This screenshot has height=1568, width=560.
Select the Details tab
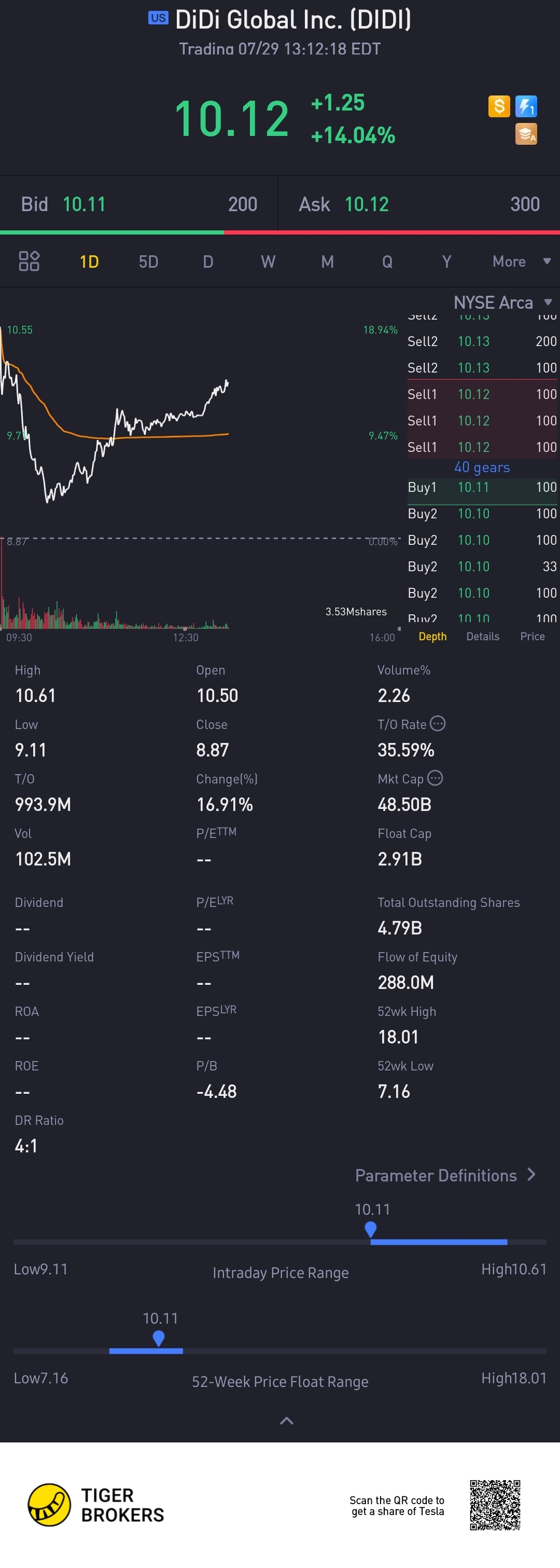coord(483,636)
